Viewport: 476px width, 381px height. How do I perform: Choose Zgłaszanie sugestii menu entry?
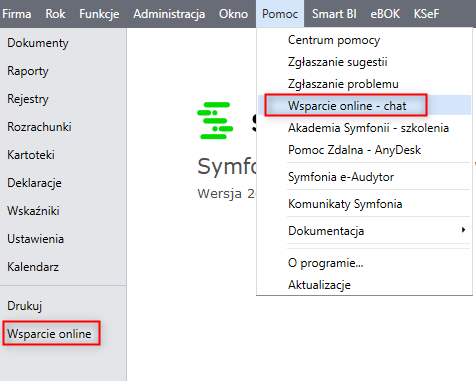[x=337, y=62]
